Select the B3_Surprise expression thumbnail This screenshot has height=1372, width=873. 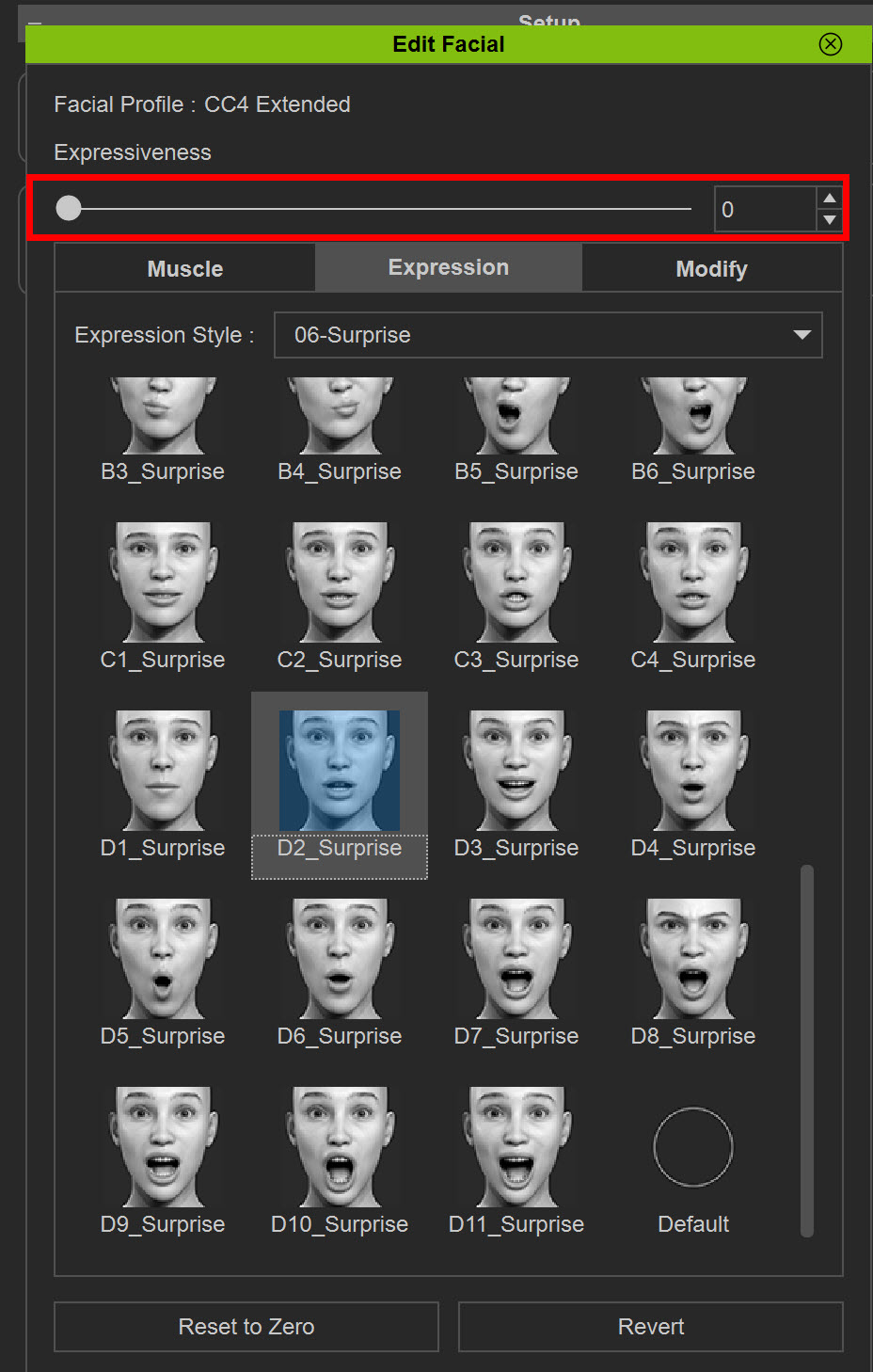(163, 416)
